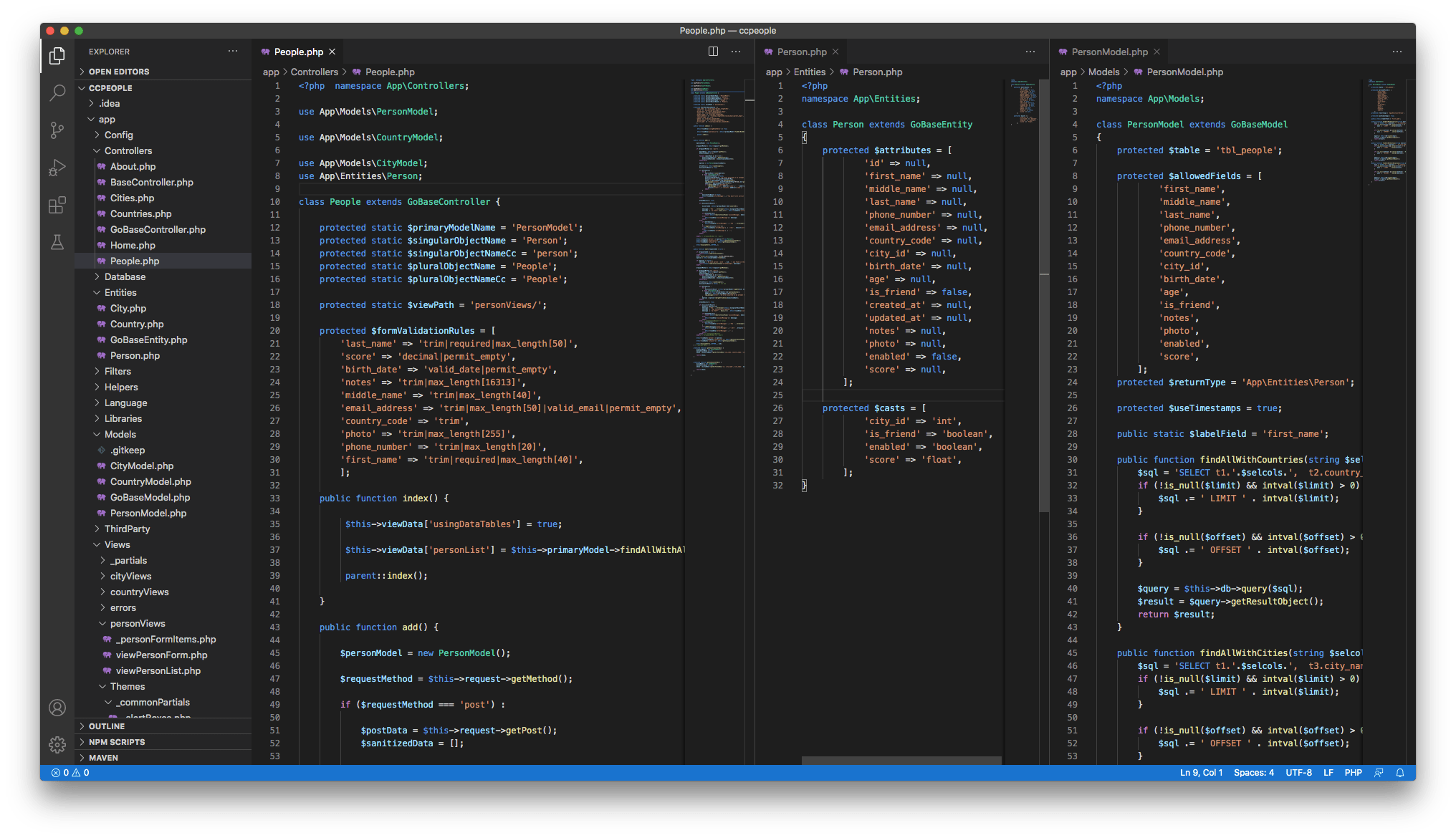Click Person.php editor vertical scrollbar

(1044, 286)
